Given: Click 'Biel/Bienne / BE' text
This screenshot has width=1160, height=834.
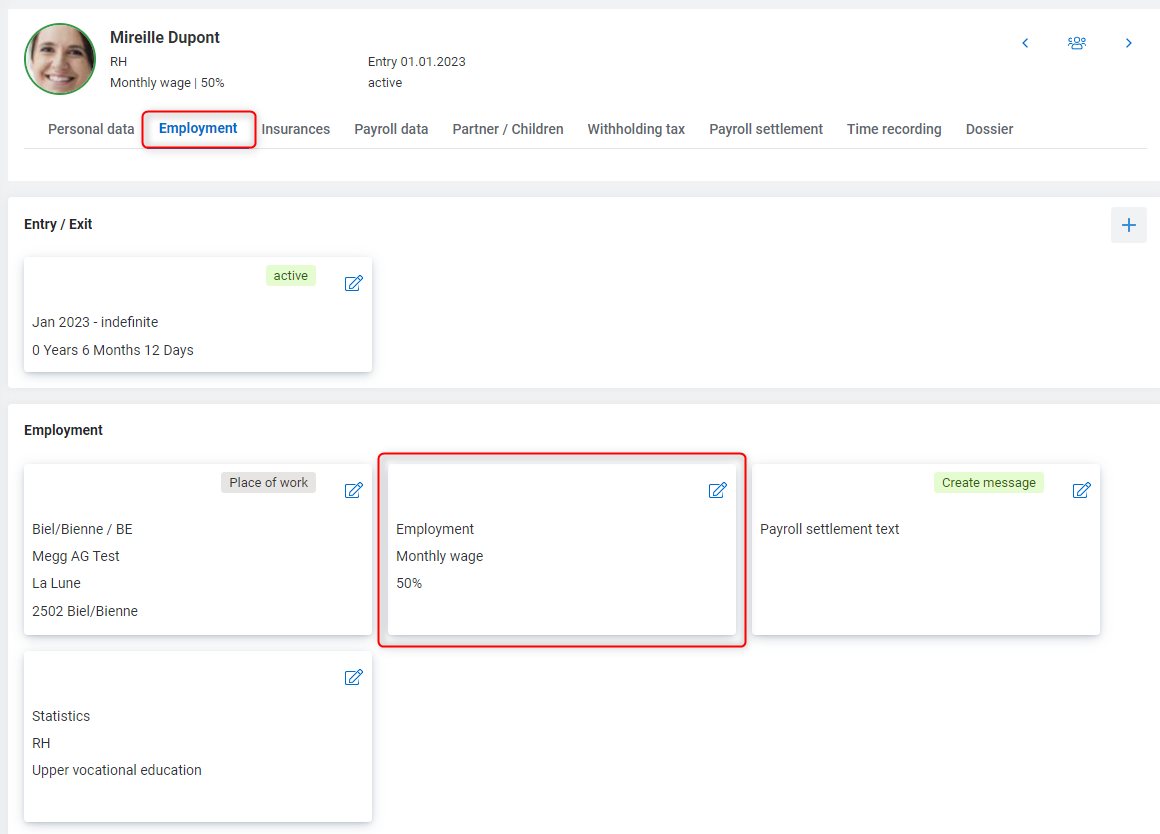Looking at the screenshot, I should coord(82,529).
